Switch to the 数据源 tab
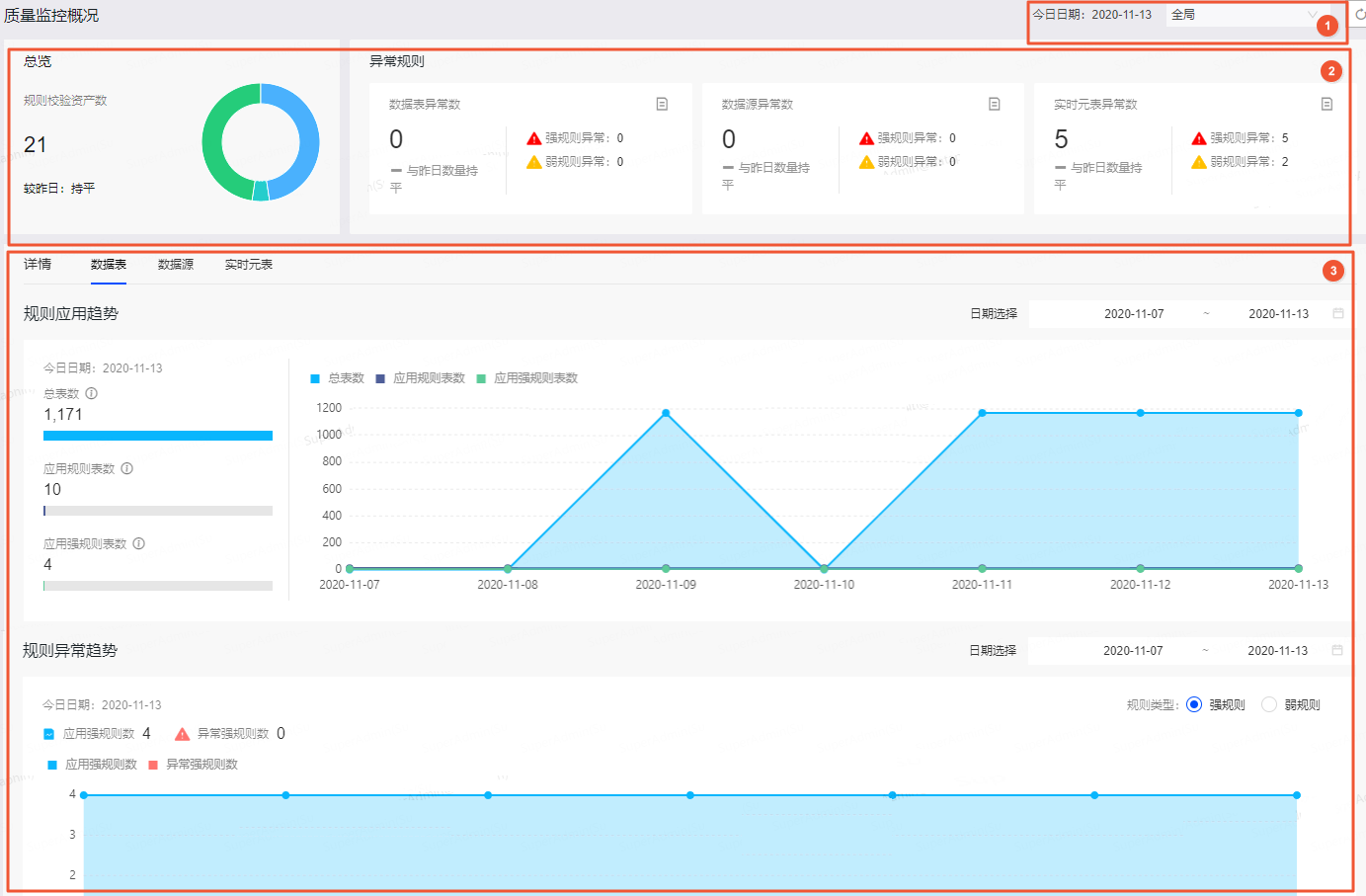This screenshot has height=896, width=1366. pyautogui.click(x=176, y=265)
